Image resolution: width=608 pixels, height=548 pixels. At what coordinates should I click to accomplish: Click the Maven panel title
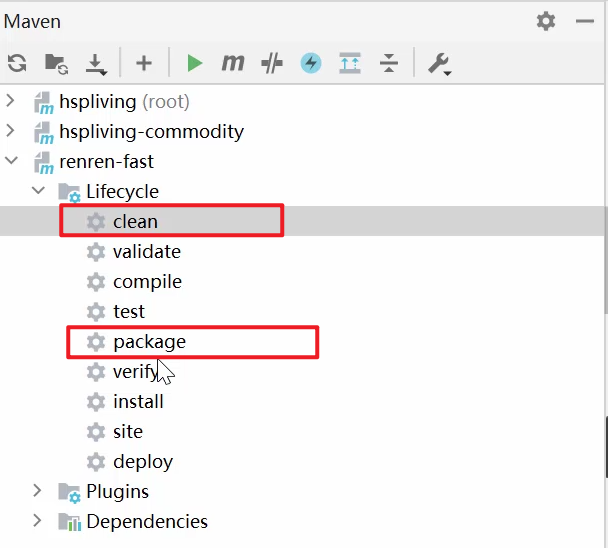click(32, 21)
